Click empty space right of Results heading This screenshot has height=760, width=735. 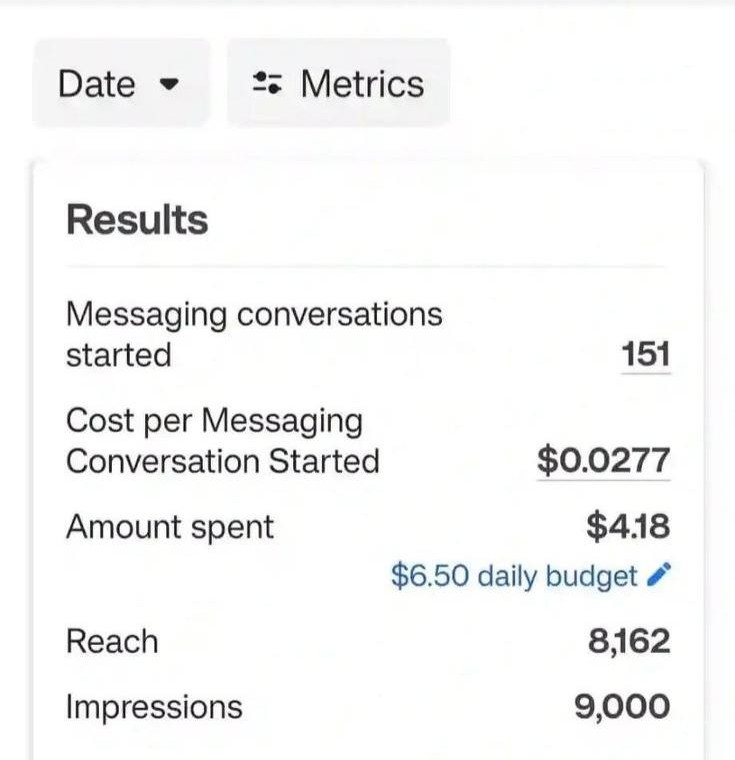click(x=450, y=220)
